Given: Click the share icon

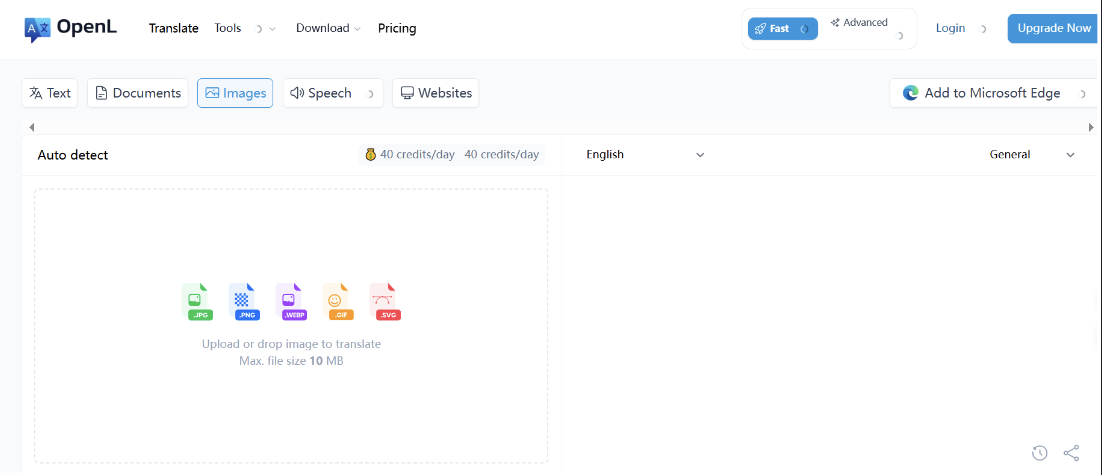Looking at the screenshot, I should tap(1071, 453).
